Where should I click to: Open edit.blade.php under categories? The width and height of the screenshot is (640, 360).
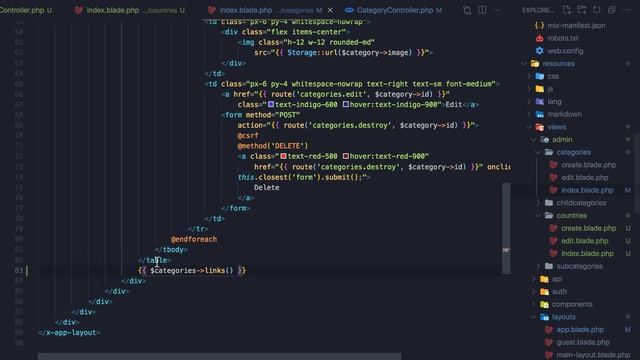click(584, 177)
